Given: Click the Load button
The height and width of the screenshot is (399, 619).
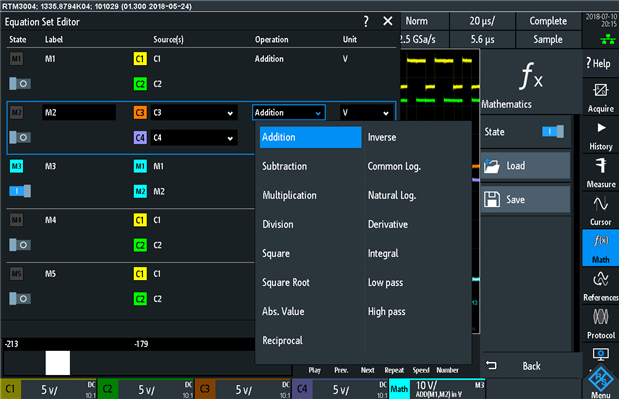Looking at the screenshot, I should click(525, 165).
